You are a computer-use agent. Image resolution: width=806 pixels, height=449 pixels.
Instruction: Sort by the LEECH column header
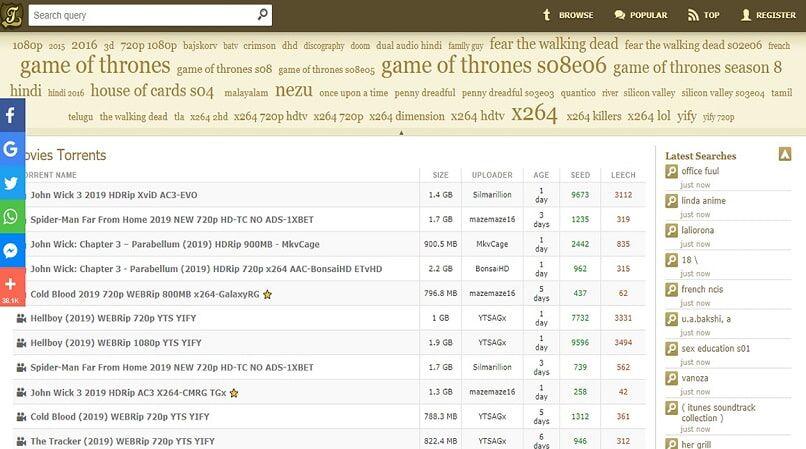623,175
